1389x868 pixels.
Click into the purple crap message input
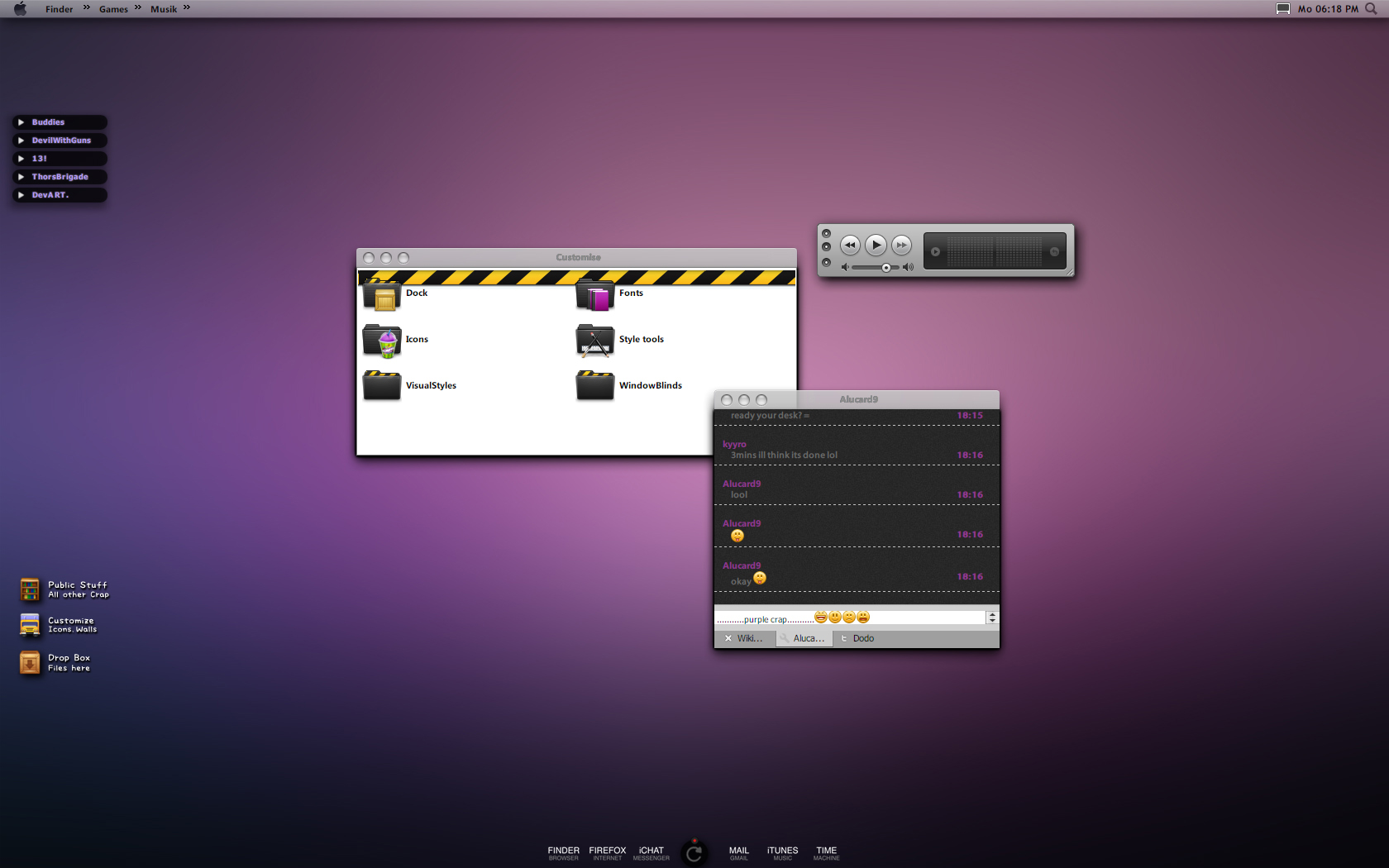851,618
